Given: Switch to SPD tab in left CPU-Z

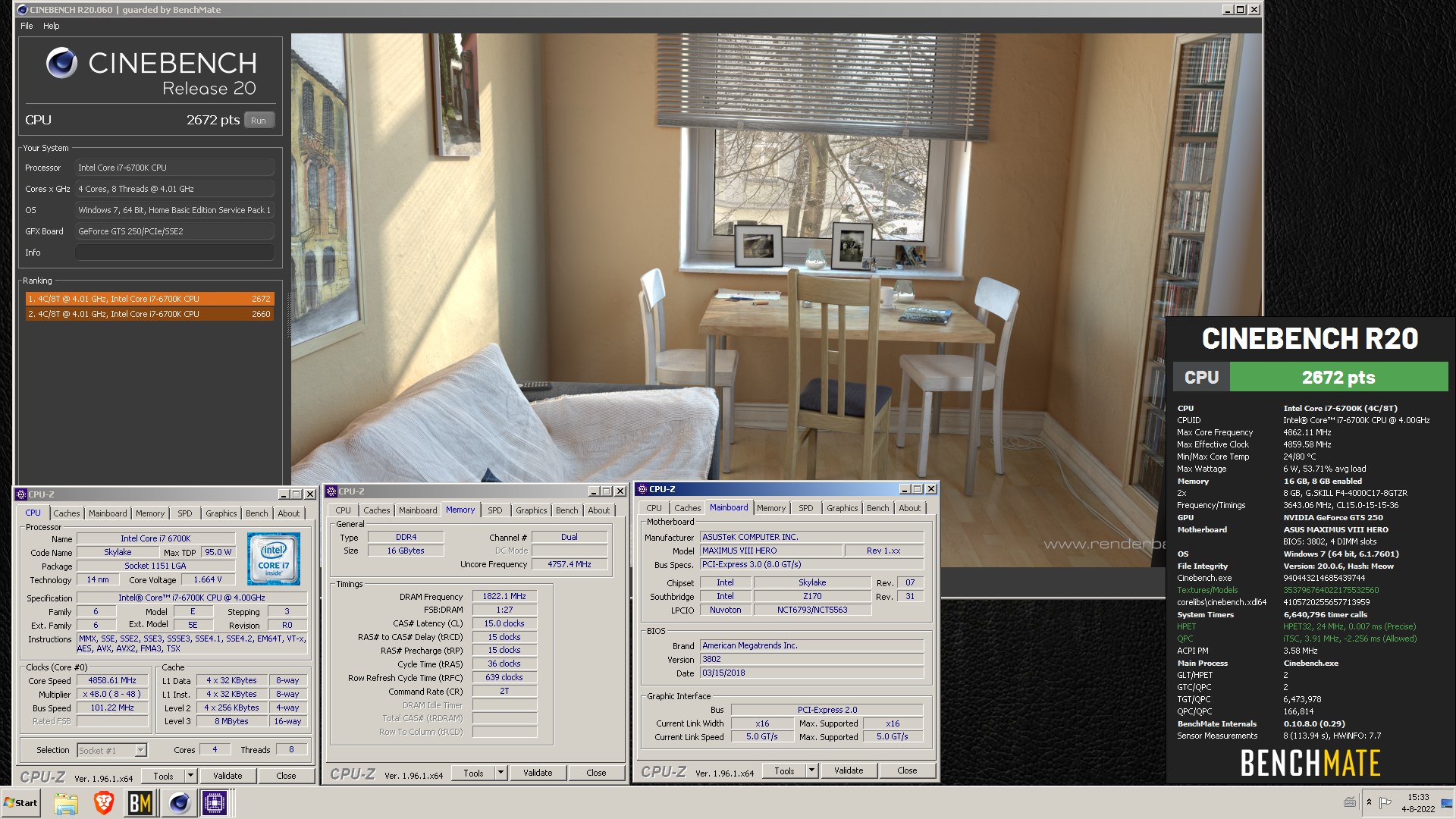Looking at the screenshot, I should pos(185,513).
